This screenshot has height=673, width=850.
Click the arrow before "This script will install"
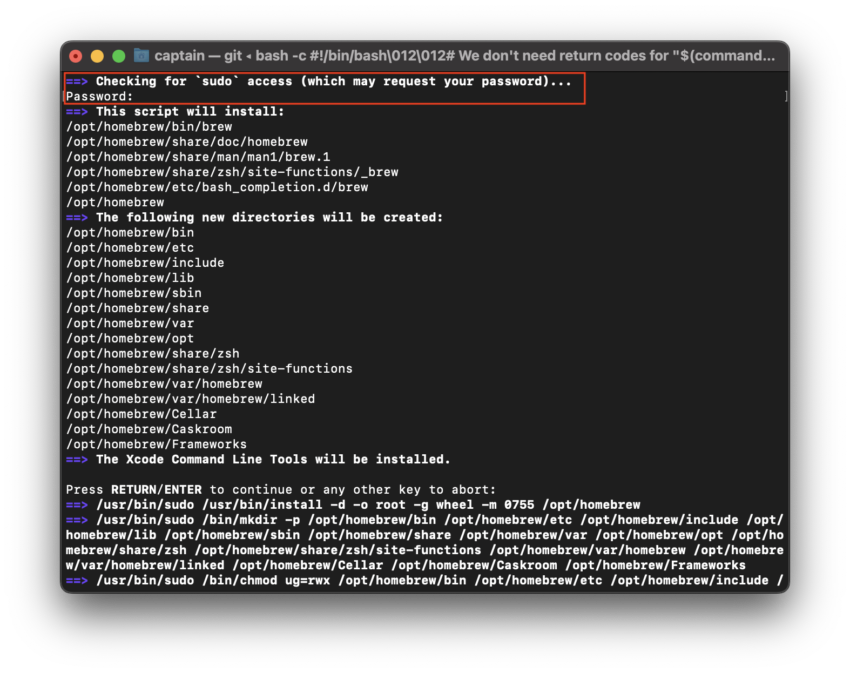point(77,112)
